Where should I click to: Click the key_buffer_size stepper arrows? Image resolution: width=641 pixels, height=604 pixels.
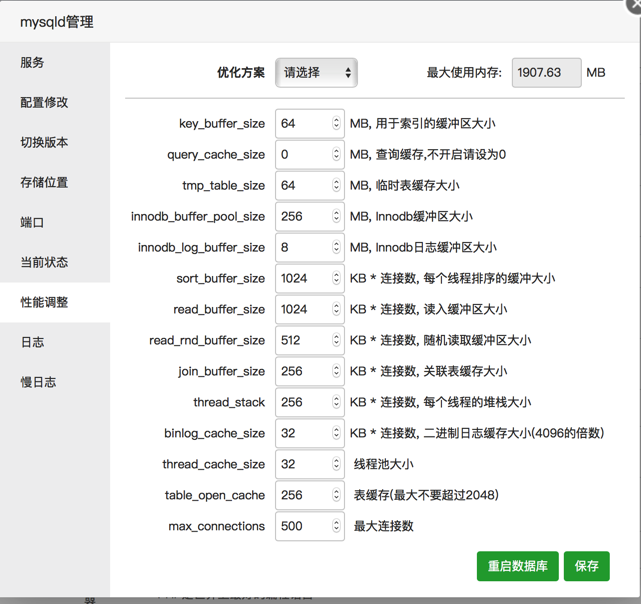tap(336, 123)
